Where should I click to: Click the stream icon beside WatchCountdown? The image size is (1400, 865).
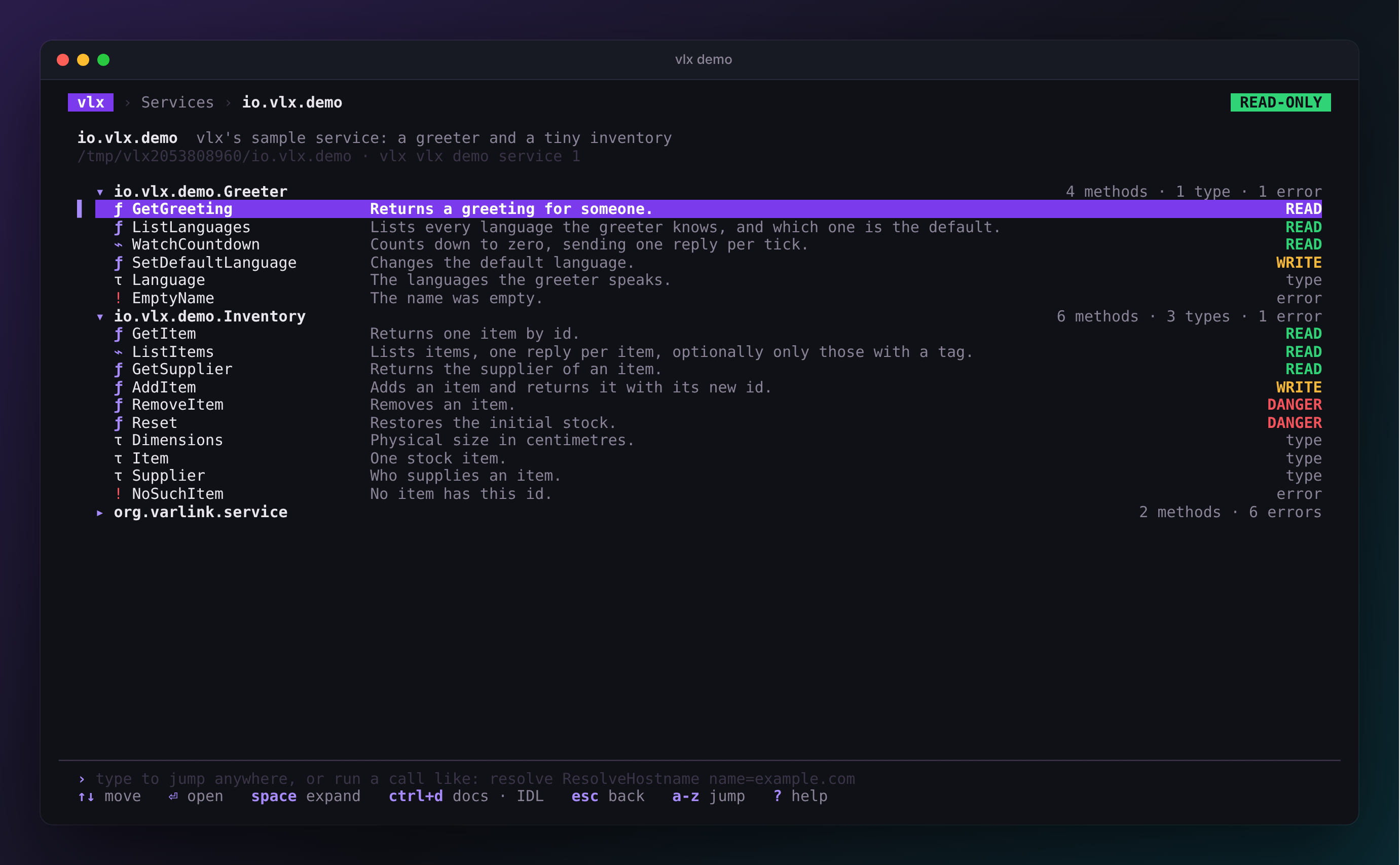(x=119, y=245)
